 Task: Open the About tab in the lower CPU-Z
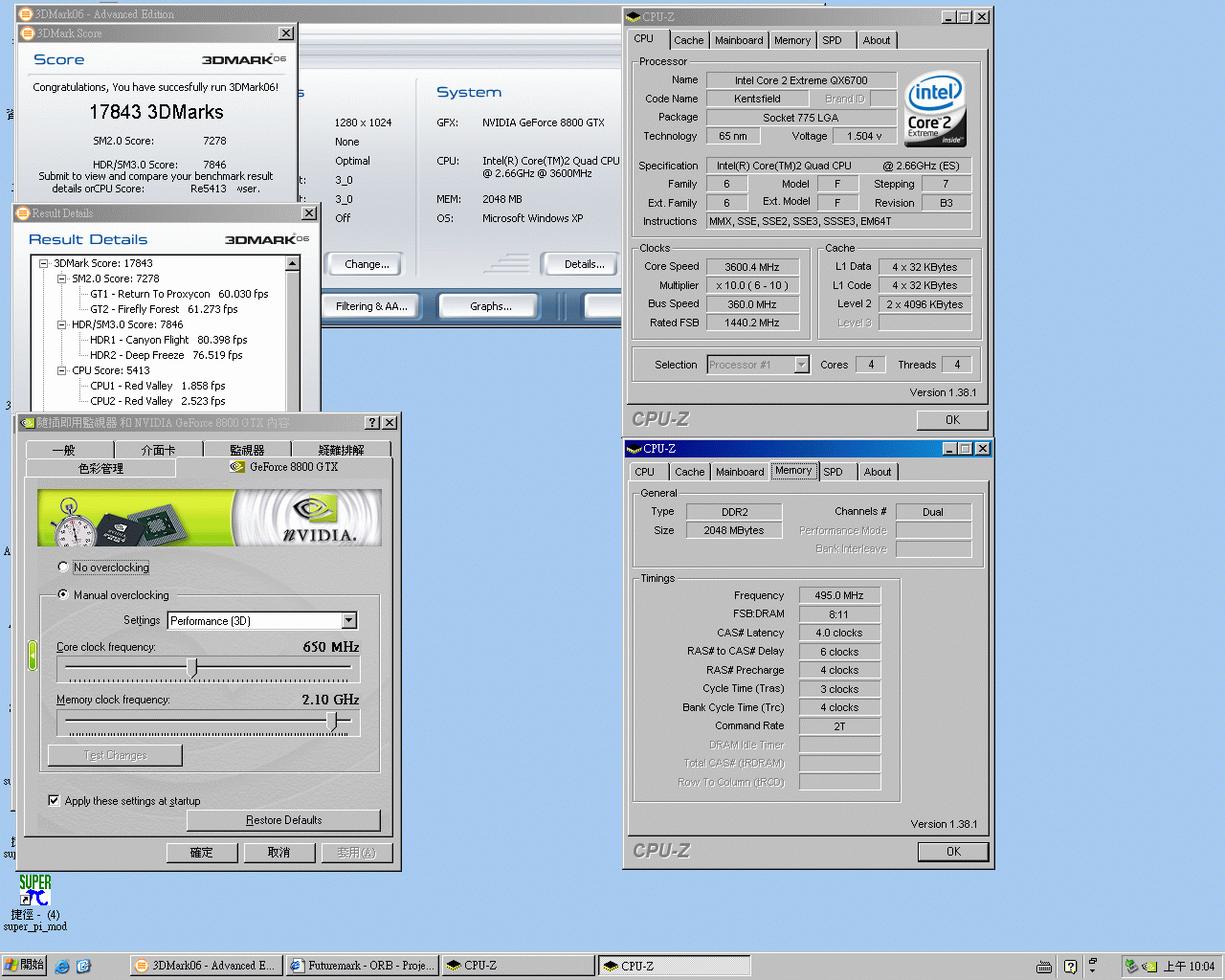(878, 472)
